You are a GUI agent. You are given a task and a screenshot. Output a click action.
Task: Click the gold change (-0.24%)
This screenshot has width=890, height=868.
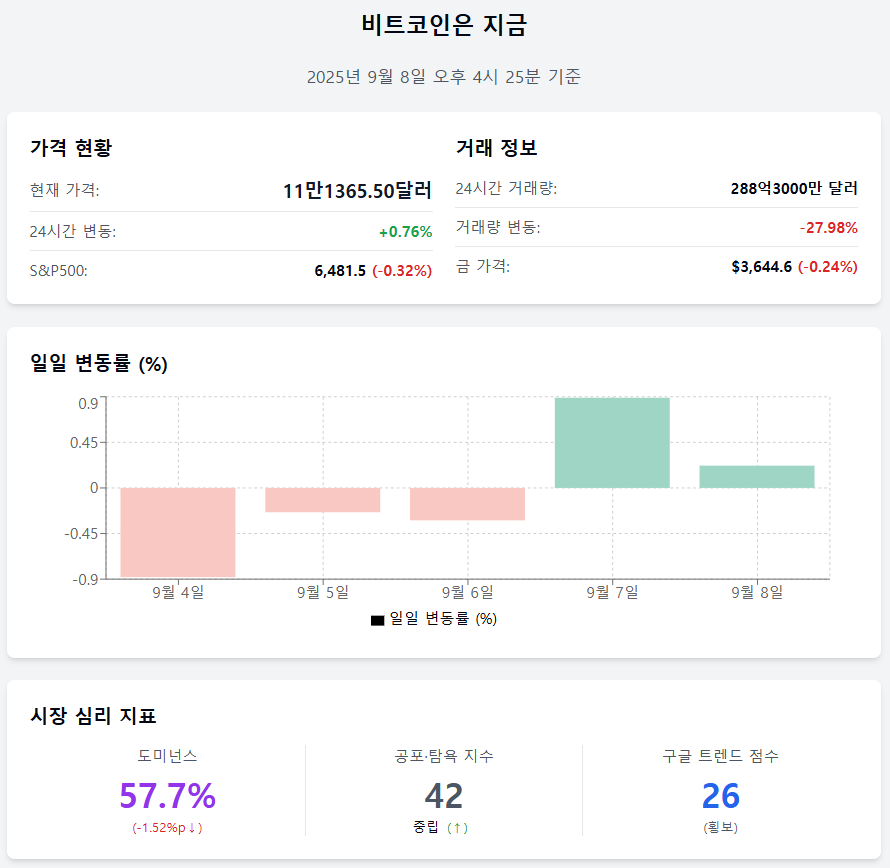[x=828, y=267]
